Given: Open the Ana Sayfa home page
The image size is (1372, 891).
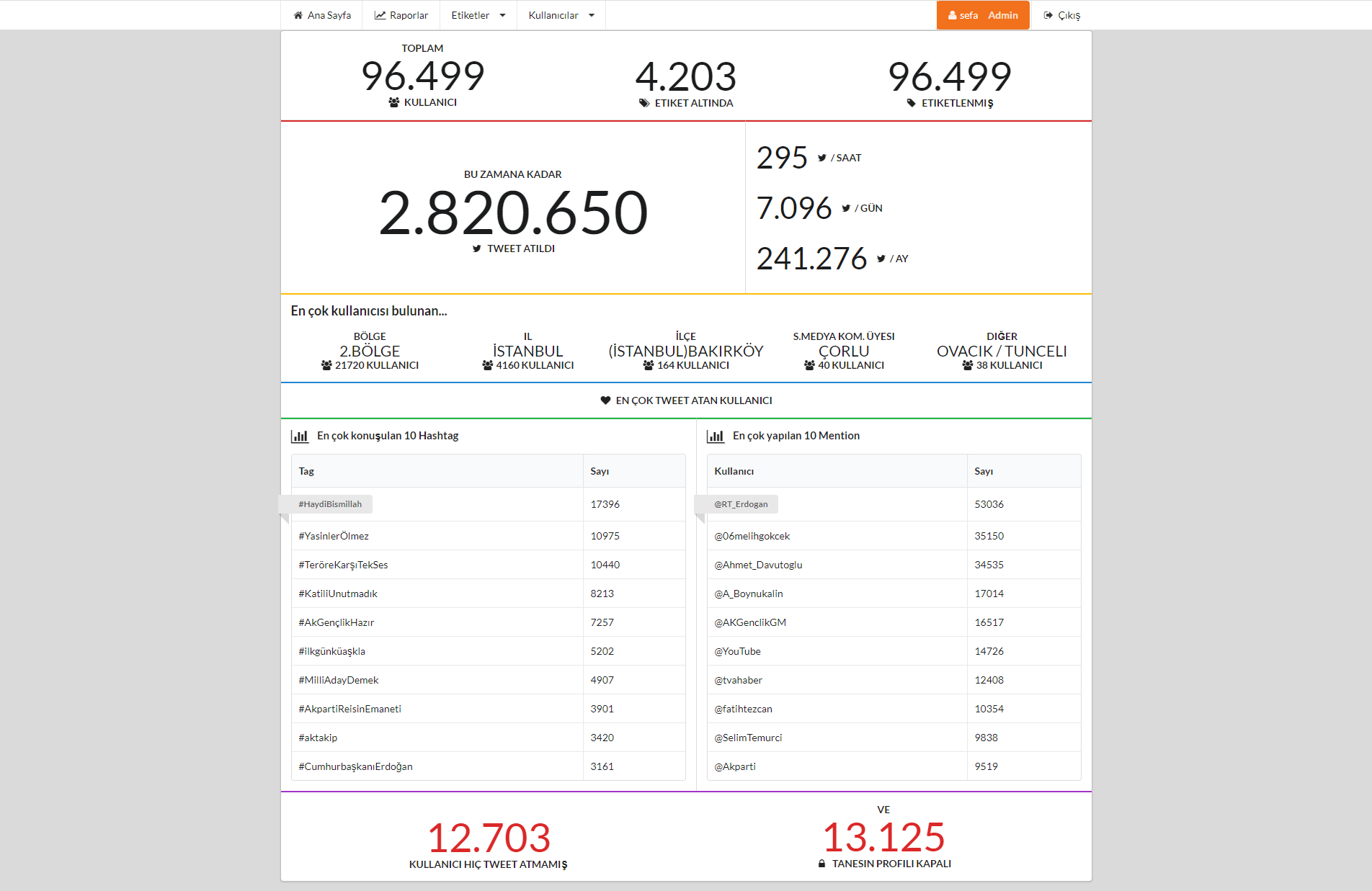Looking at the screenshot, I should tap(322, 15).
